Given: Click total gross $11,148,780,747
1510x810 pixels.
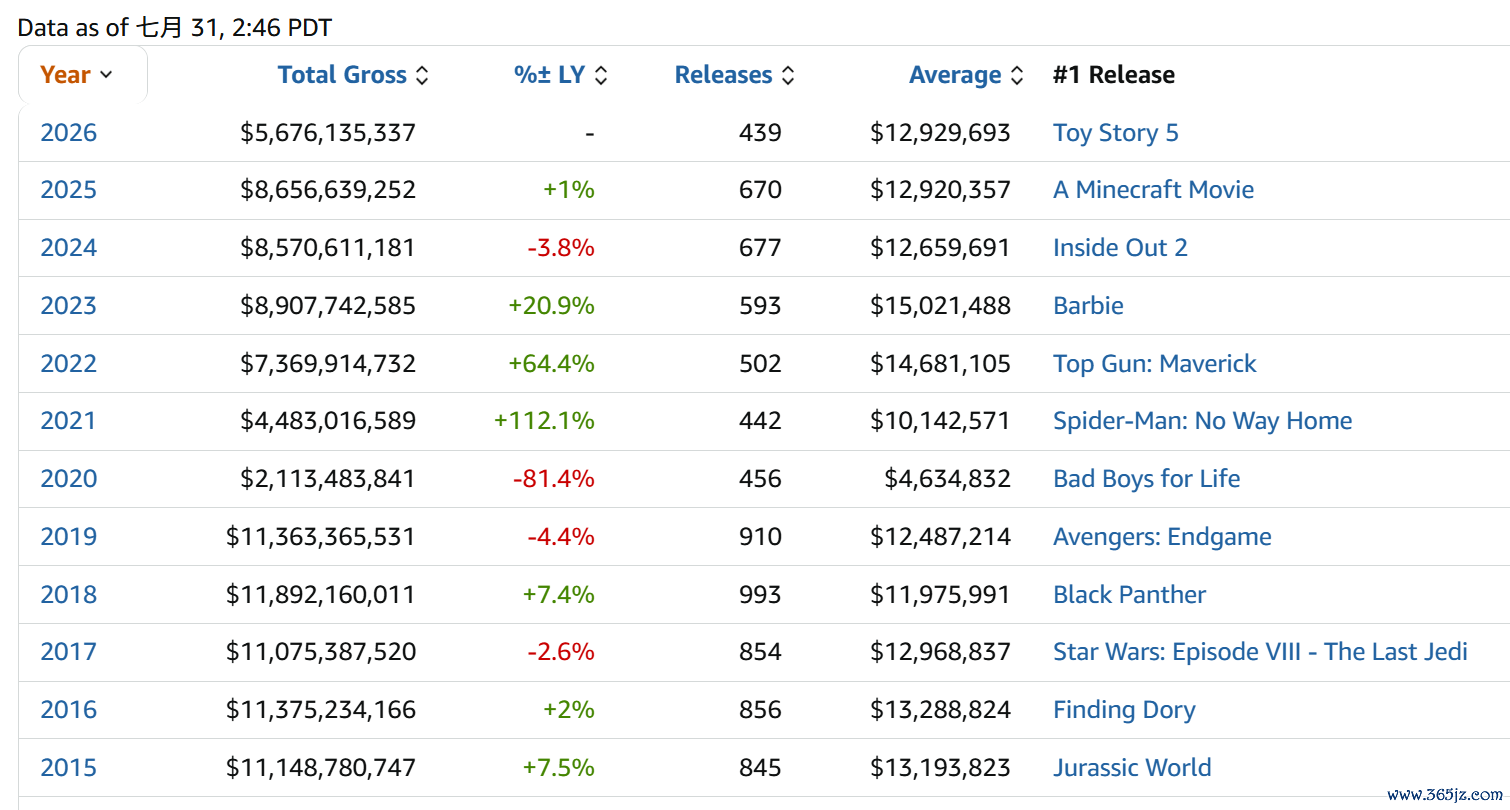Looking at the screenshot, I should 321,768.
